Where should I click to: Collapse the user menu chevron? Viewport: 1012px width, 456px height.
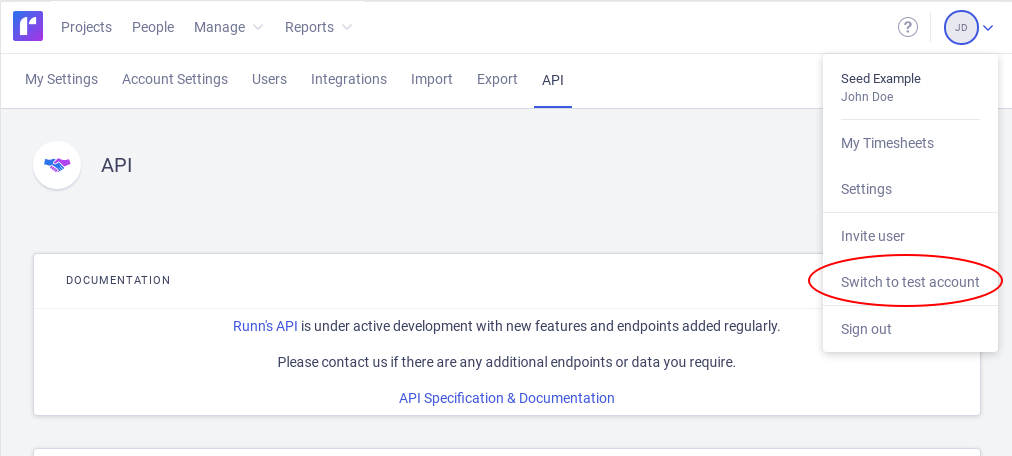point(988,28)
